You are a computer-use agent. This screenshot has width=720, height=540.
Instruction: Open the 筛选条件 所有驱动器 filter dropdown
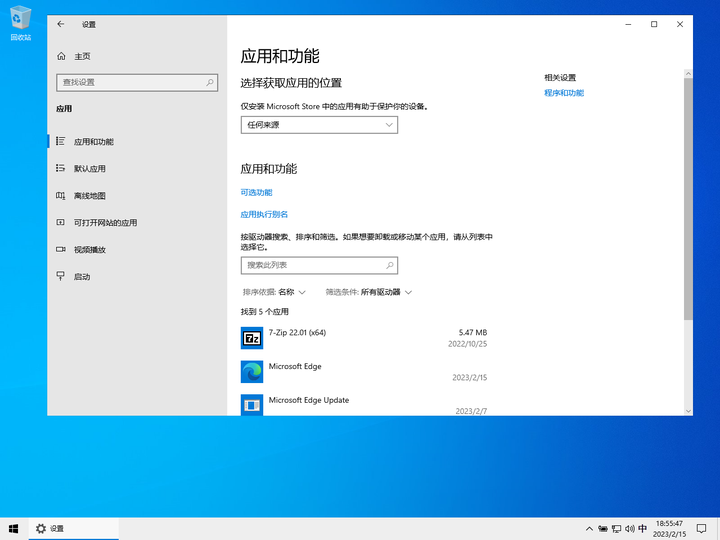[369, 292]
